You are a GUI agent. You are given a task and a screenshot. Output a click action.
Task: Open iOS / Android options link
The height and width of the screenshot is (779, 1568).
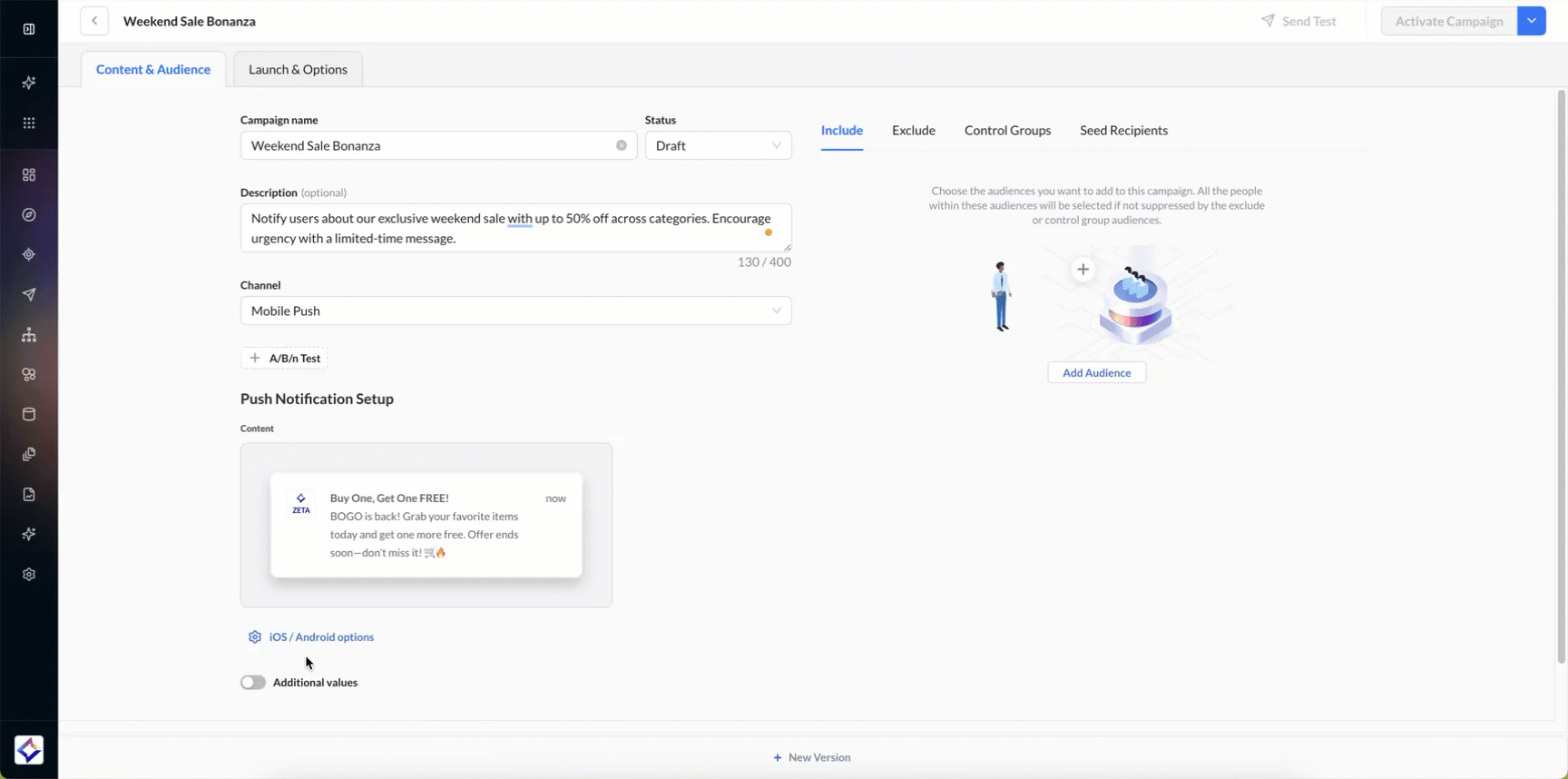321,637
